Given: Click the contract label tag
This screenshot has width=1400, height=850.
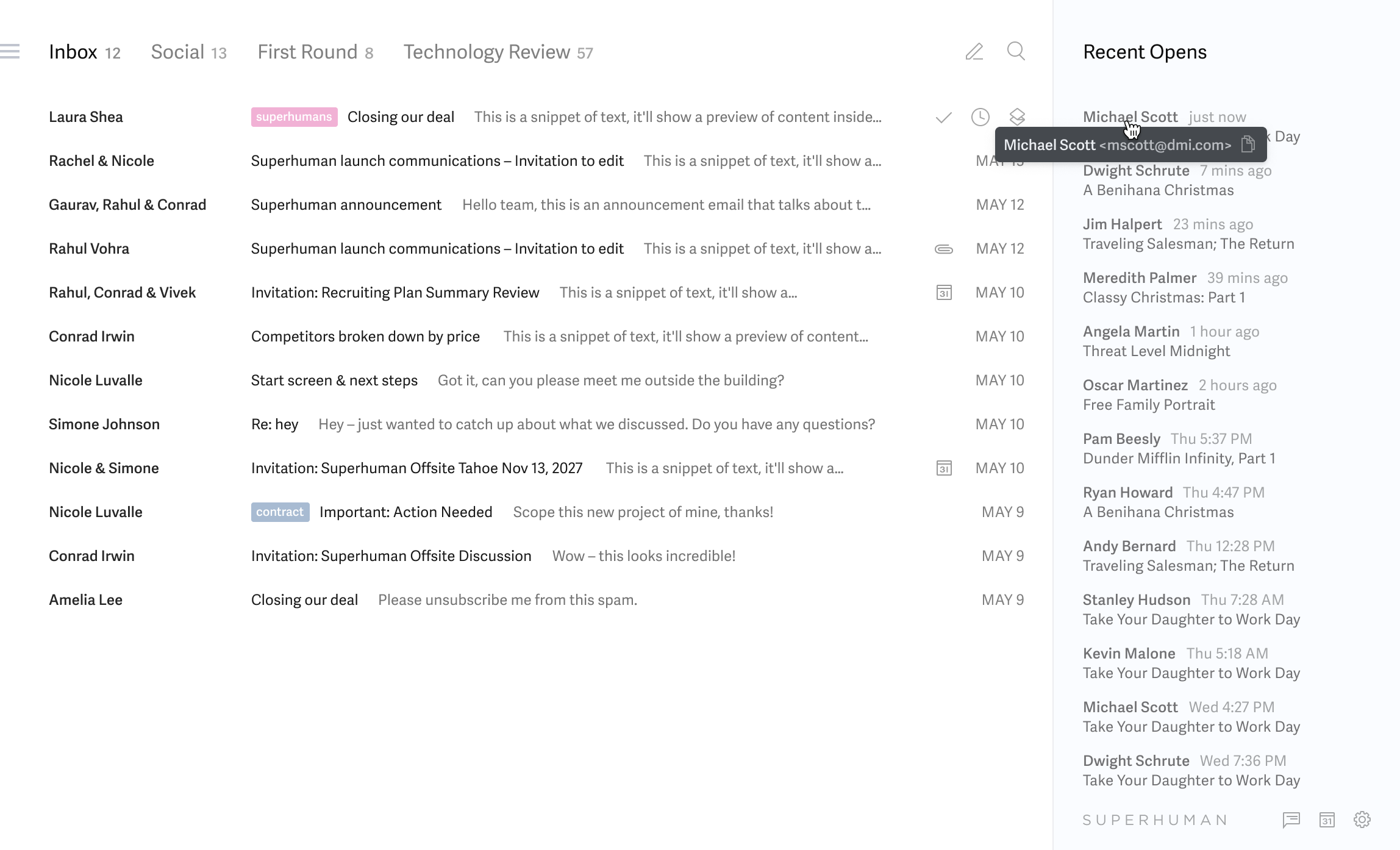Looking at the screenshot, I should click(x=280, y=512).
